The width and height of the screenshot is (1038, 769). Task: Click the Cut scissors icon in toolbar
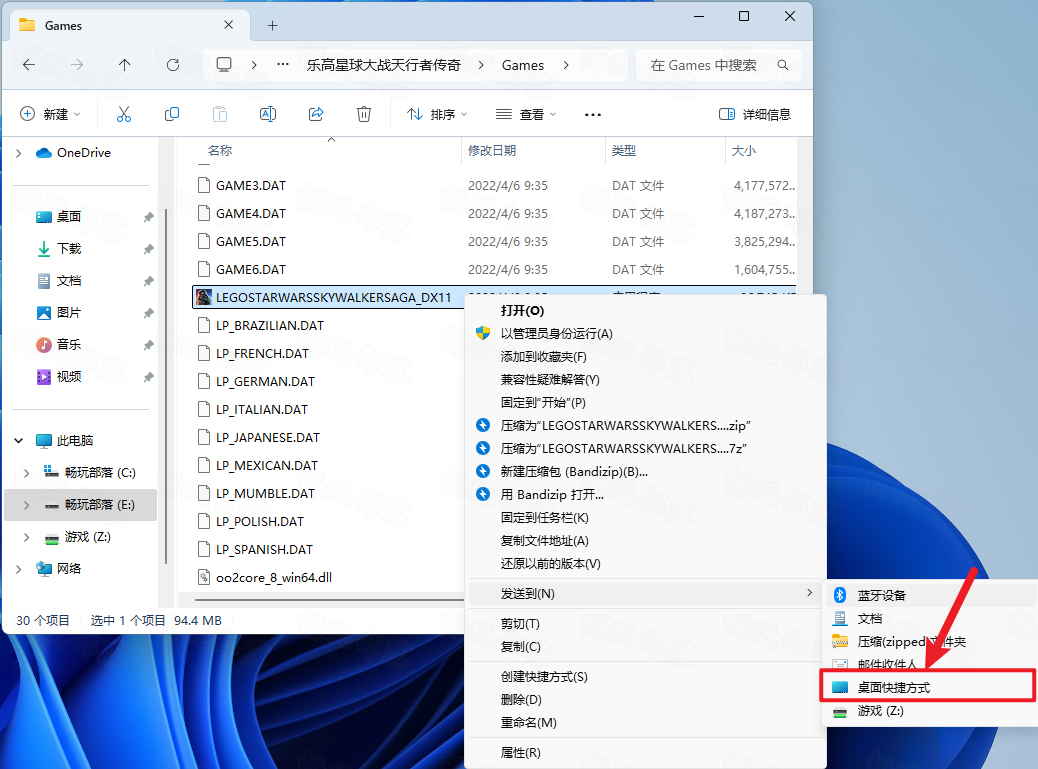[124, 114]
